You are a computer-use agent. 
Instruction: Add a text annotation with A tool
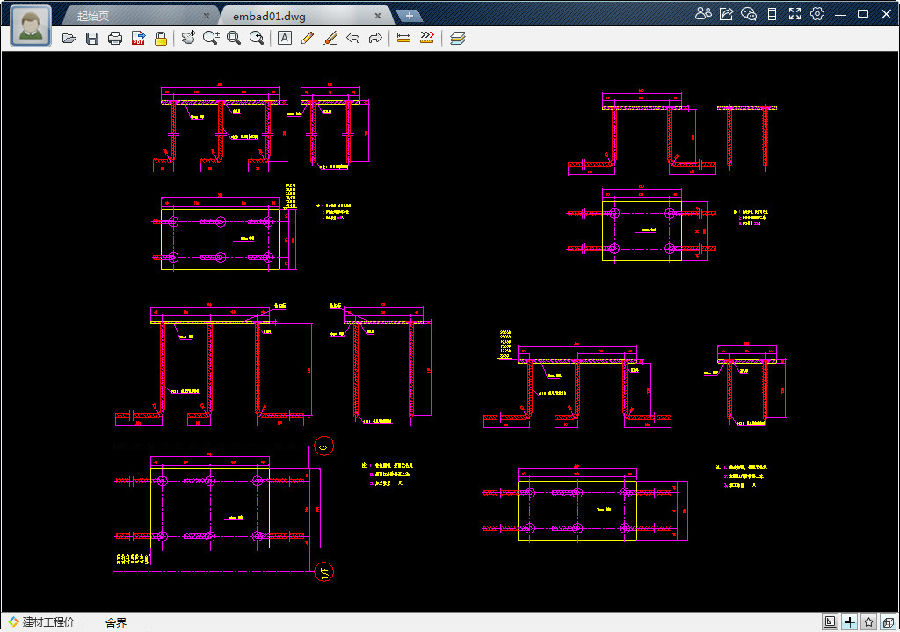[285, 38]
